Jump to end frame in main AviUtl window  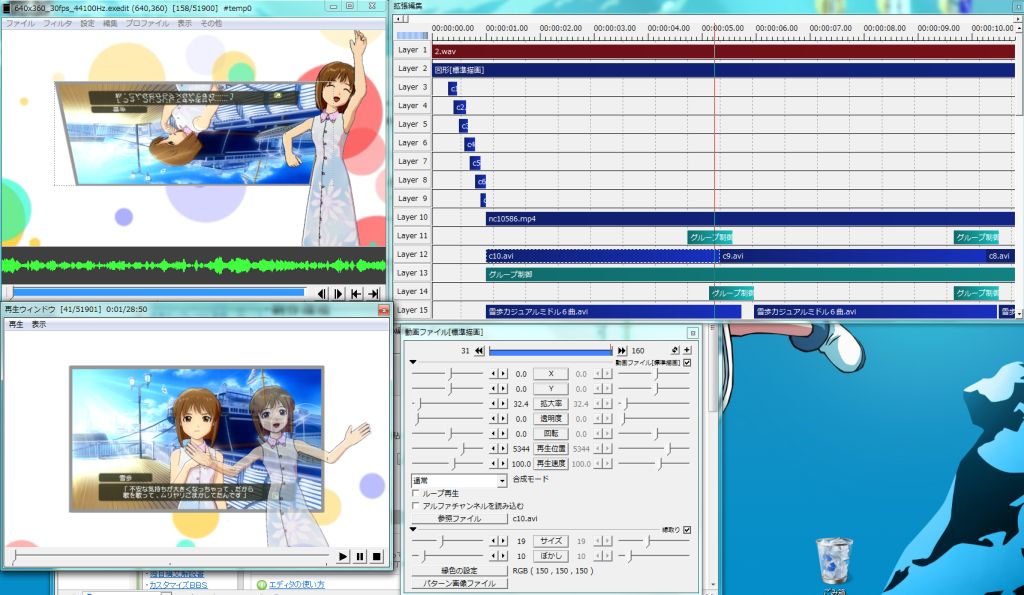[373, 294]
